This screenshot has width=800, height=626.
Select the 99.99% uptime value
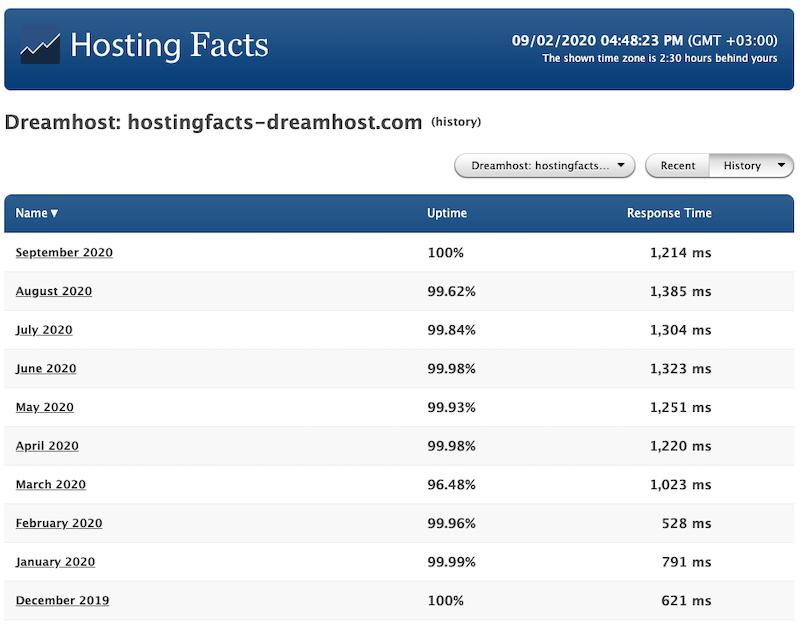pos(452,562)
